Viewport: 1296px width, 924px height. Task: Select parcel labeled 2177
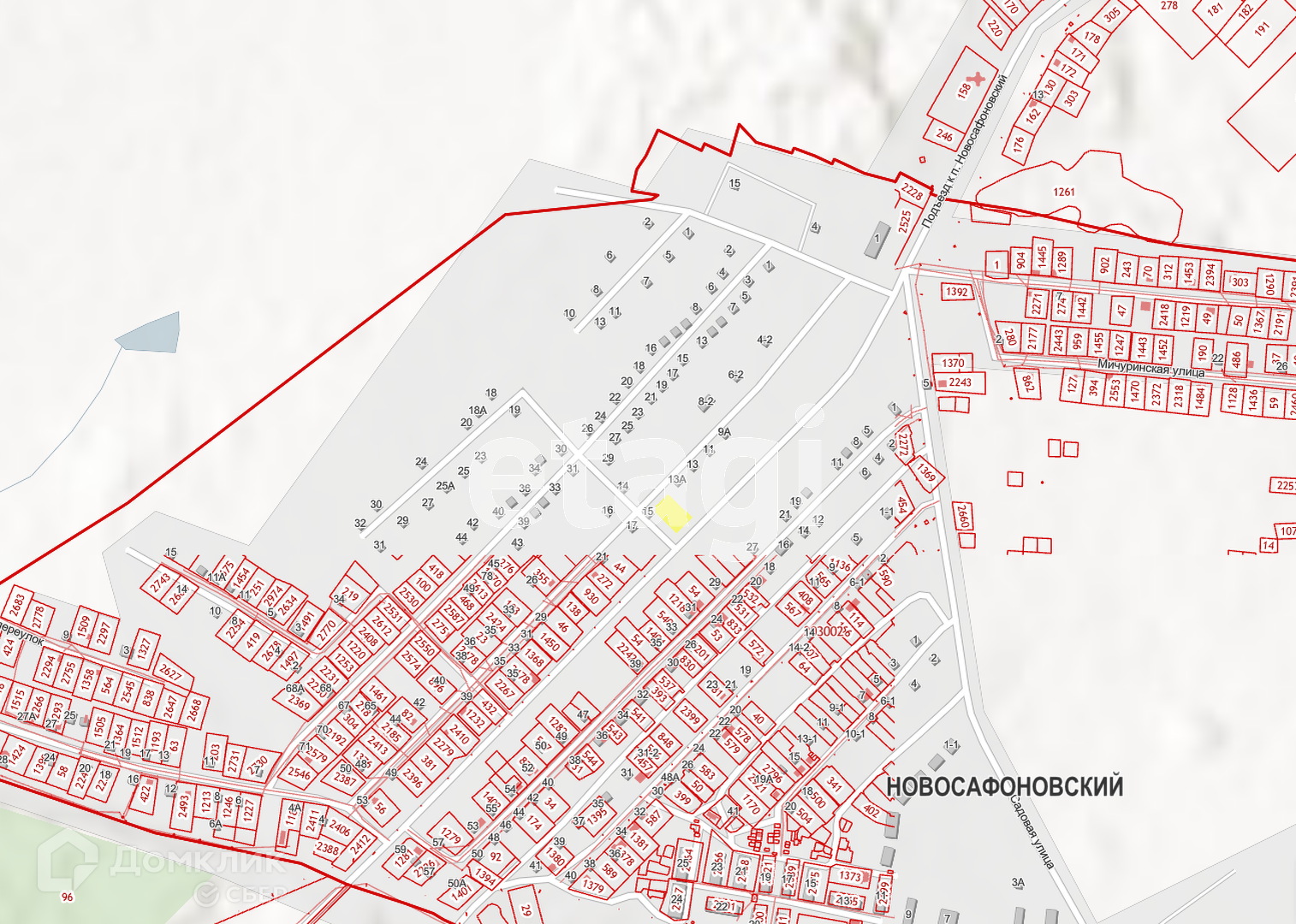[1032, 338]
